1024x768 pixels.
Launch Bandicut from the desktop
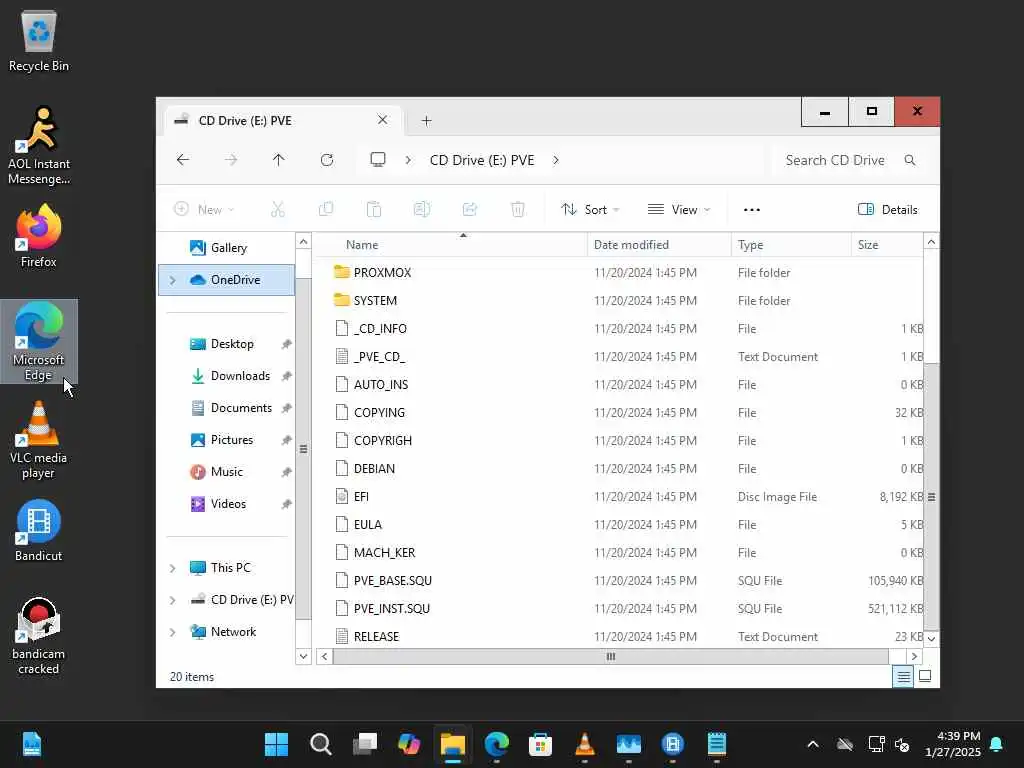pyautogui.click(x=39, y=530)
